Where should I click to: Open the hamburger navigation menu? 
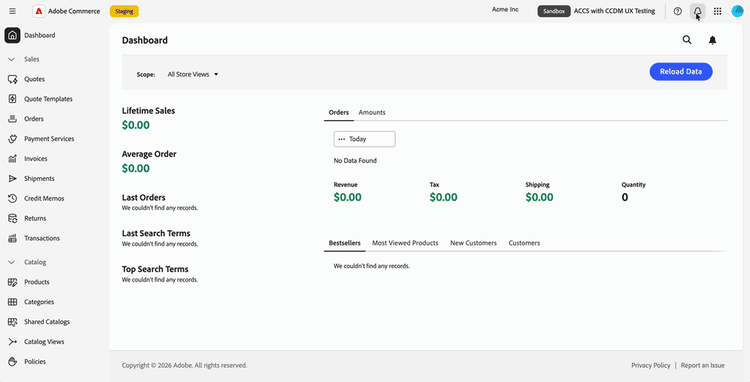[12, 11]
